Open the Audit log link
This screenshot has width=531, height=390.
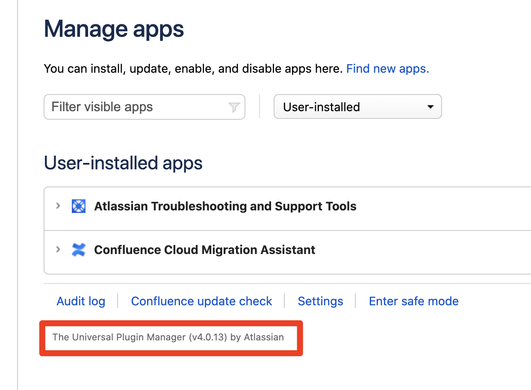click(81, 301)
